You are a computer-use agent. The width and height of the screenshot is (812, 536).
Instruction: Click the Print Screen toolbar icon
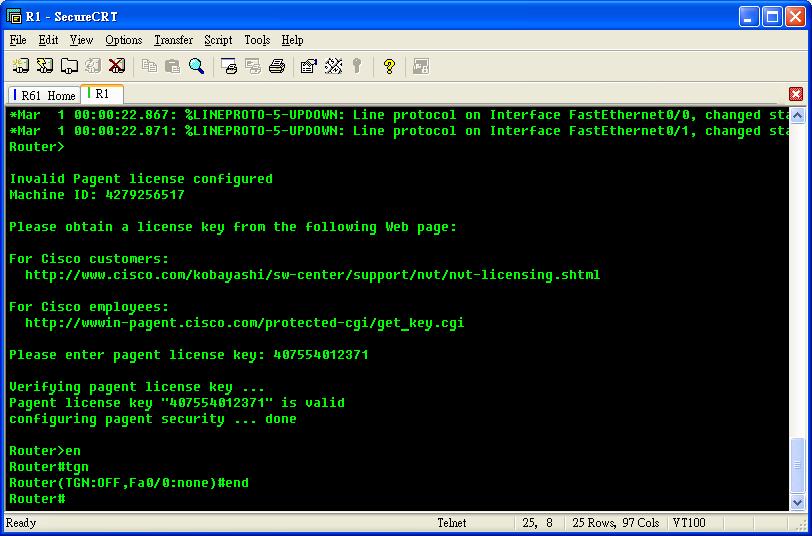pyautogui.click(x=228, y=66)
